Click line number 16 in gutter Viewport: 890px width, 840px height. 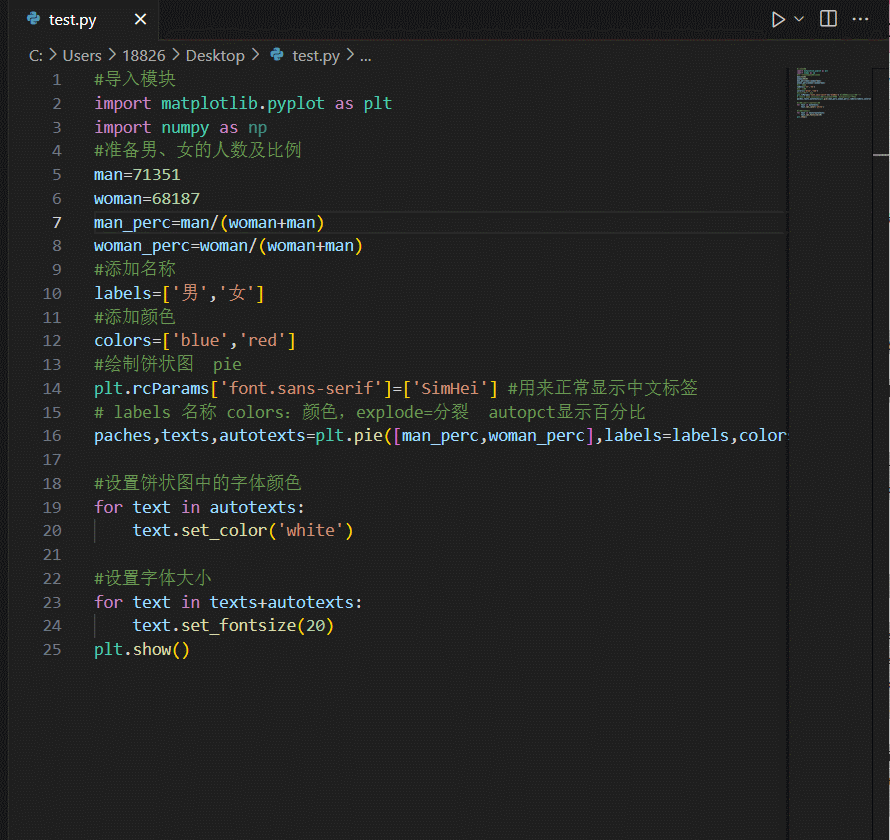[52, 435]
